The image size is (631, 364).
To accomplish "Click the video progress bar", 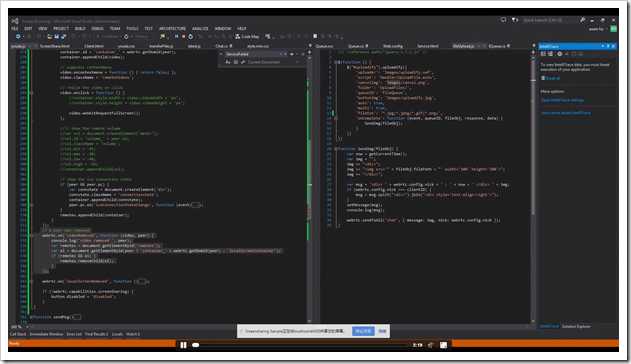I will coord(302,345).
